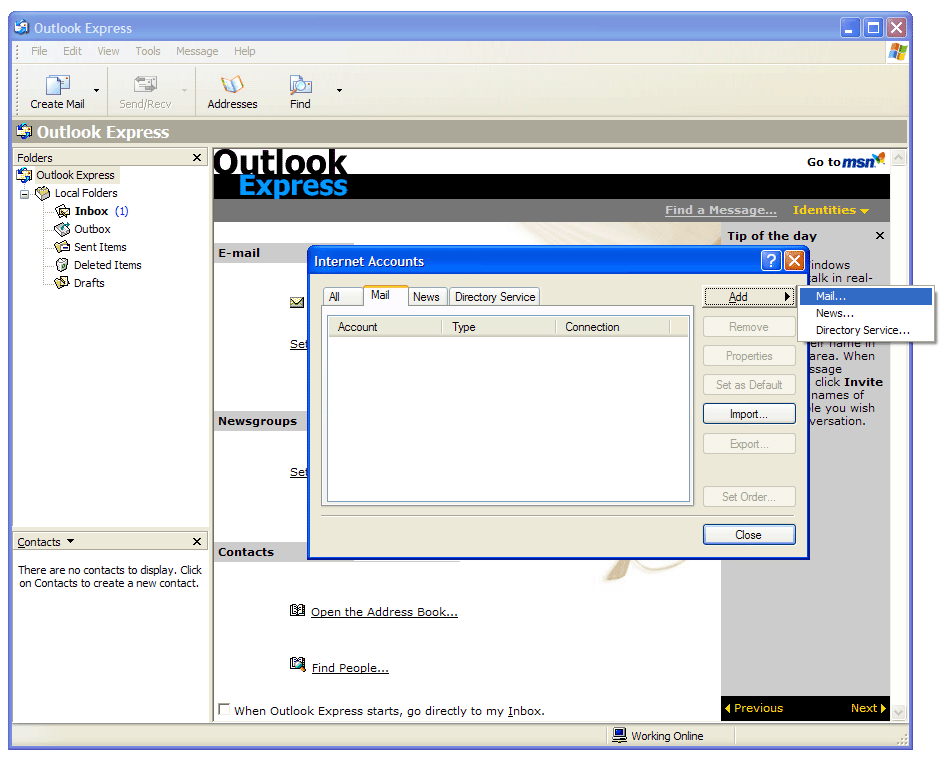Select Mail... from the Add submenu
949x769 pixels.
(x=865, y=296)
